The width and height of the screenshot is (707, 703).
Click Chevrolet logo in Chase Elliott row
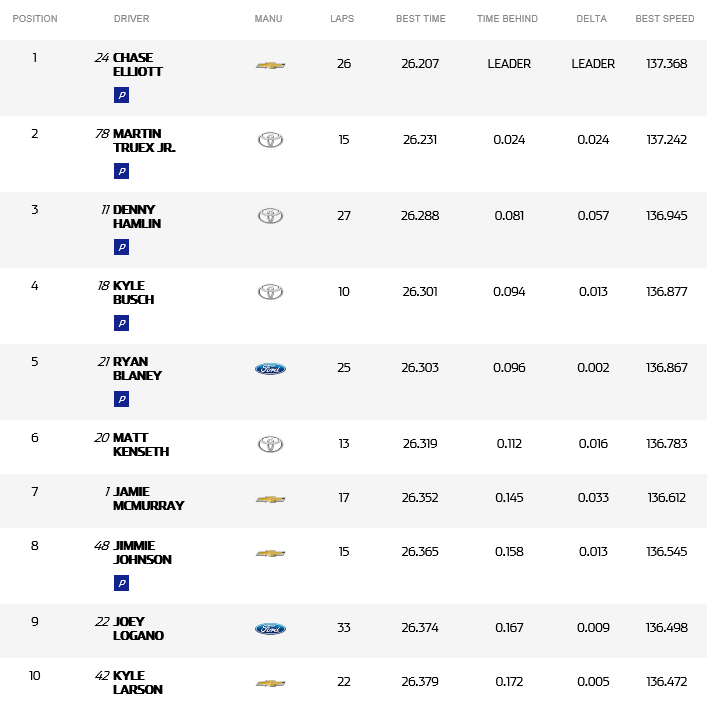270,65
